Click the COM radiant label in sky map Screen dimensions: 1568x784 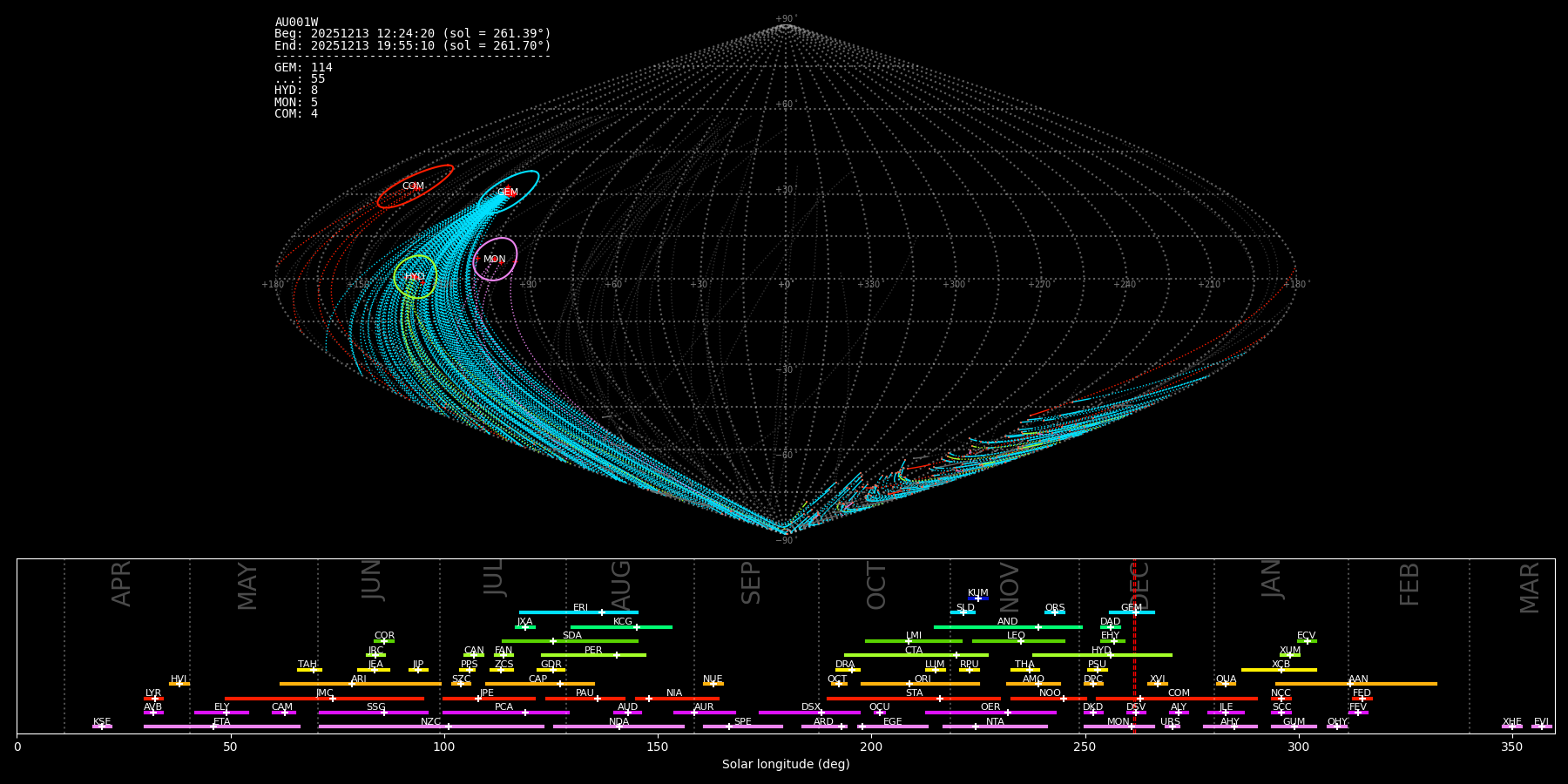(x=413, y=186)
